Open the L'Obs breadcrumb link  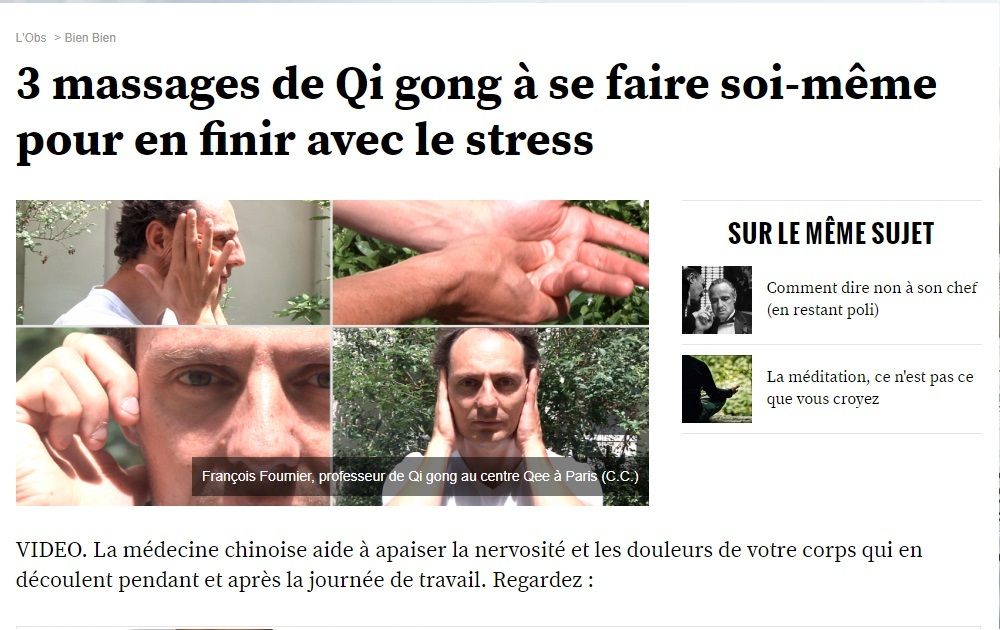pos(31,38)
